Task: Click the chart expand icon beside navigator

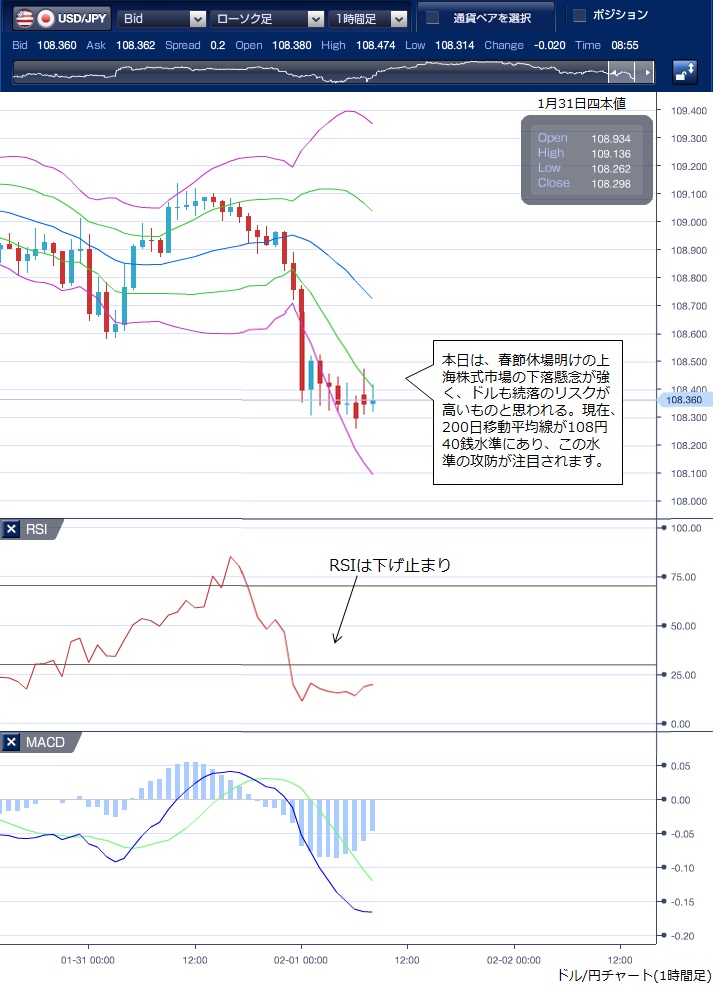Action: (x=685, y=71)
